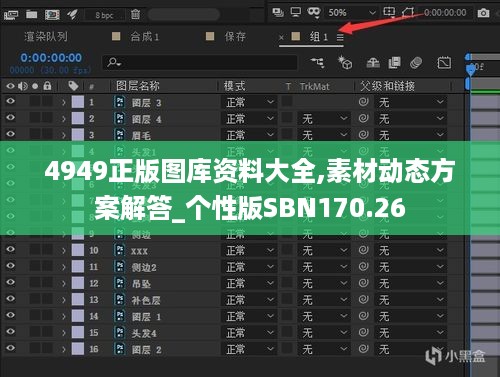Toggle visibility of layer 眉毛
This screenshot has height=377, width=500.
click(x=10, y=134)
